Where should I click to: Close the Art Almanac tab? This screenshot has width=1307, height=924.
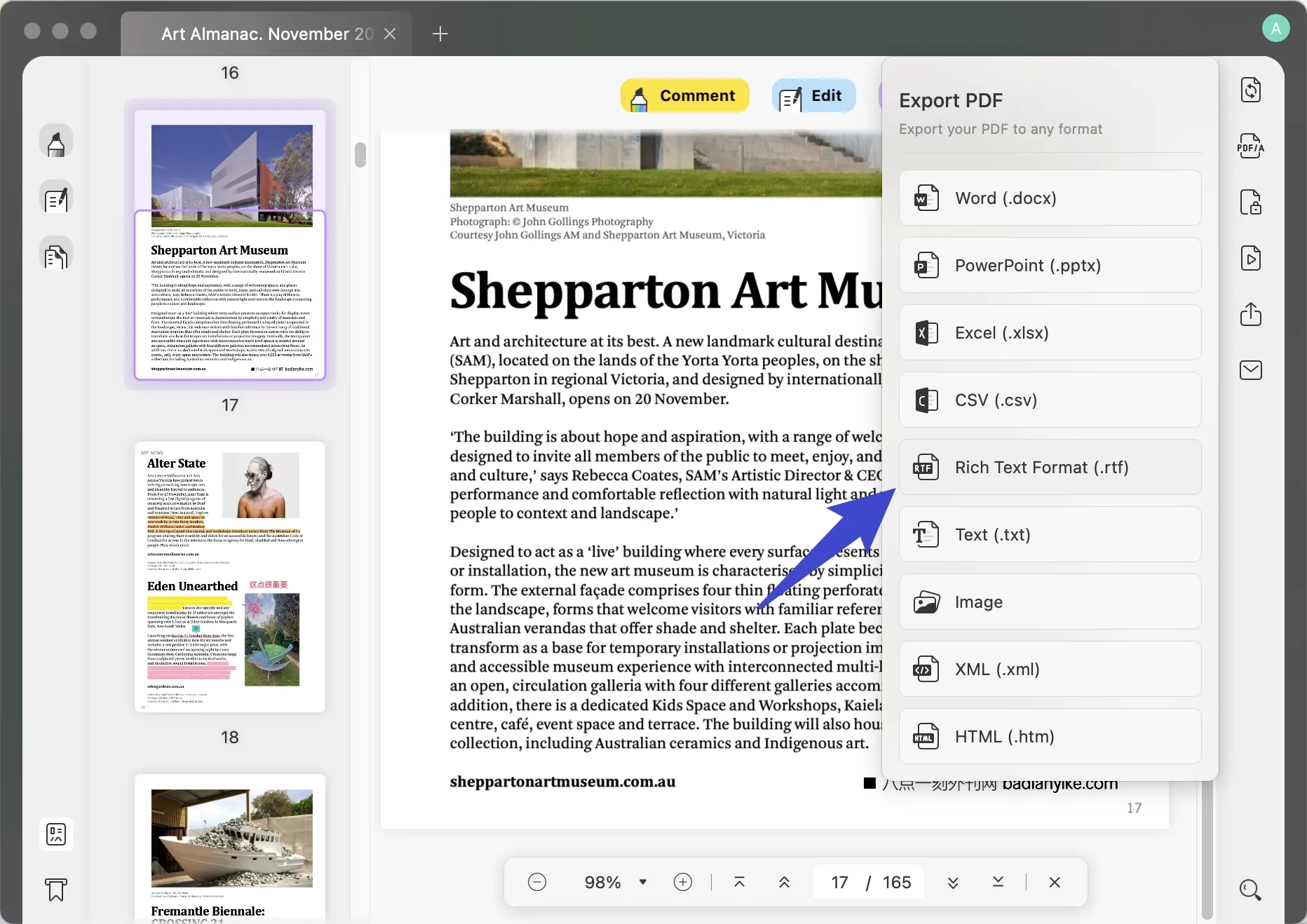point(390,34)
